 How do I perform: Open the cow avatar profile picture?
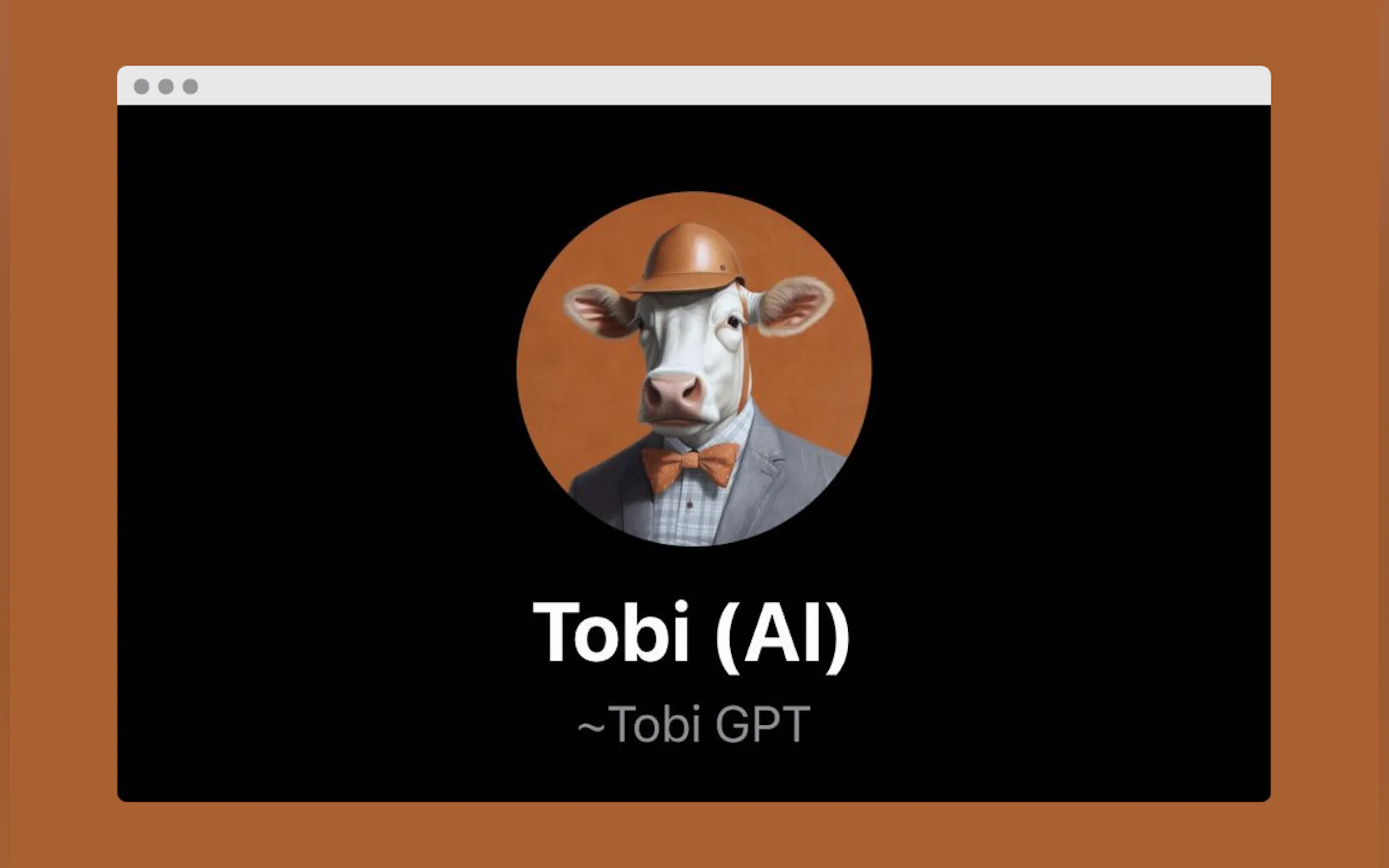693,368
